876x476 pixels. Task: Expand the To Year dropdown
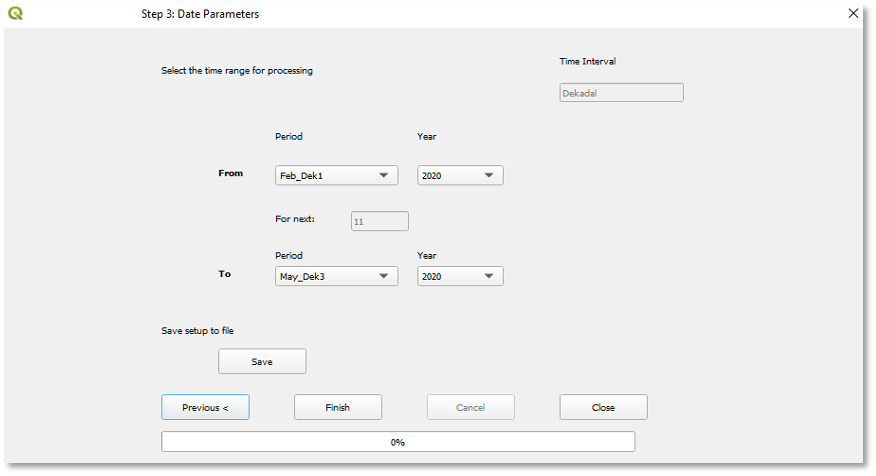coord(460,276)
